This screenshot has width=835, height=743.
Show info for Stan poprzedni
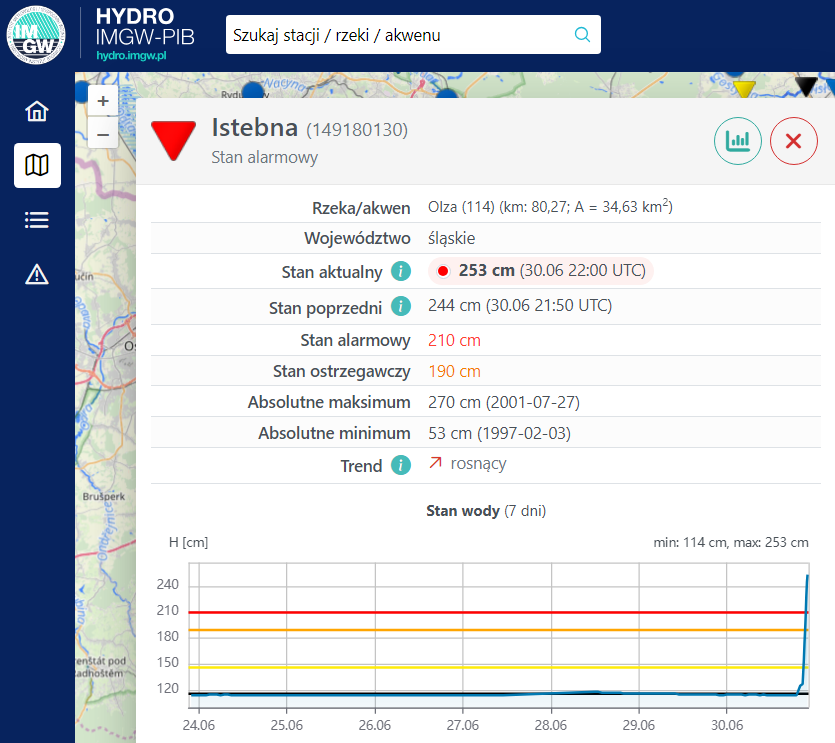click(401, 306)
